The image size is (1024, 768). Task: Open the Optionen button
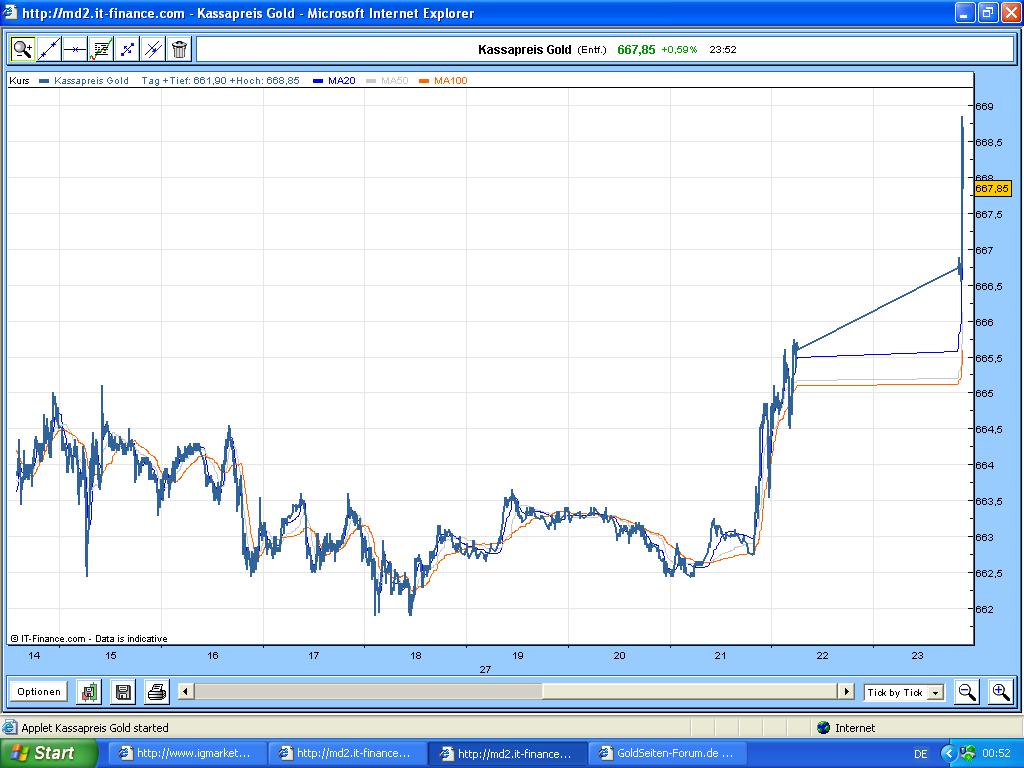tap(39, 692)
